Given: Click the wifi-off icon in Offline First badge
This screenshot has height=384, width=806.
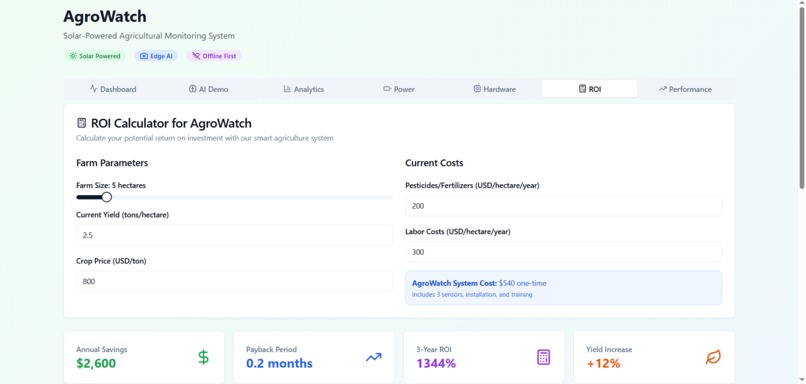Looking at the screenshot, I should pos(196,56).
